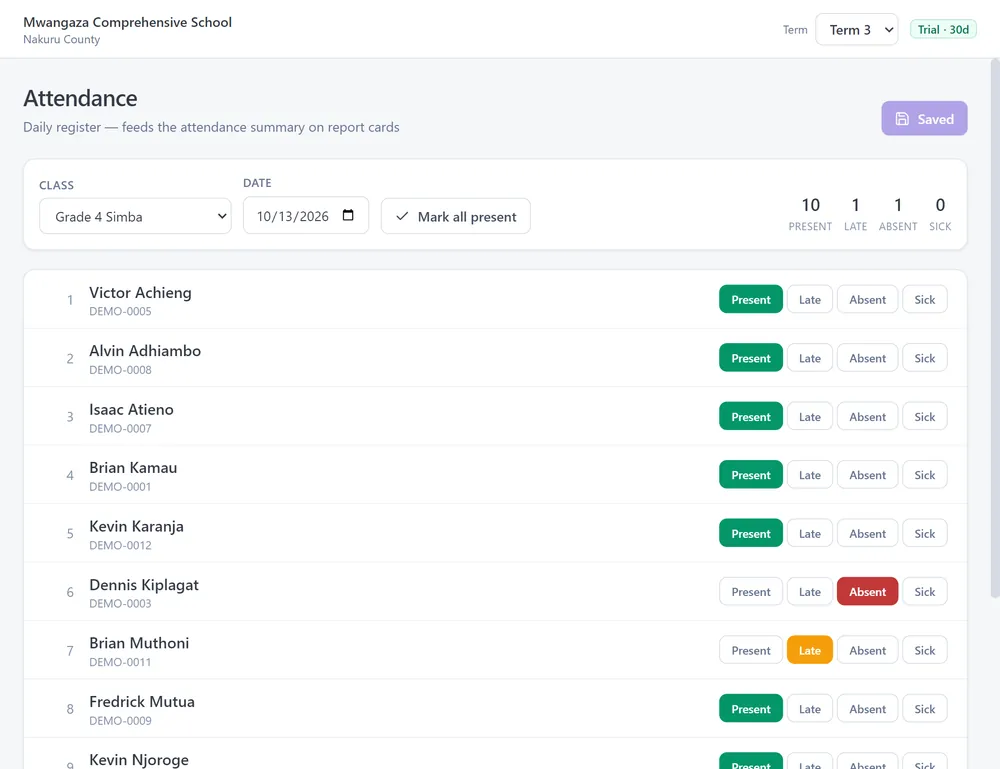This screenshot has width=1000, height=769.
Task: Click the Nakuru County subtitle
Action: point(62,40)
